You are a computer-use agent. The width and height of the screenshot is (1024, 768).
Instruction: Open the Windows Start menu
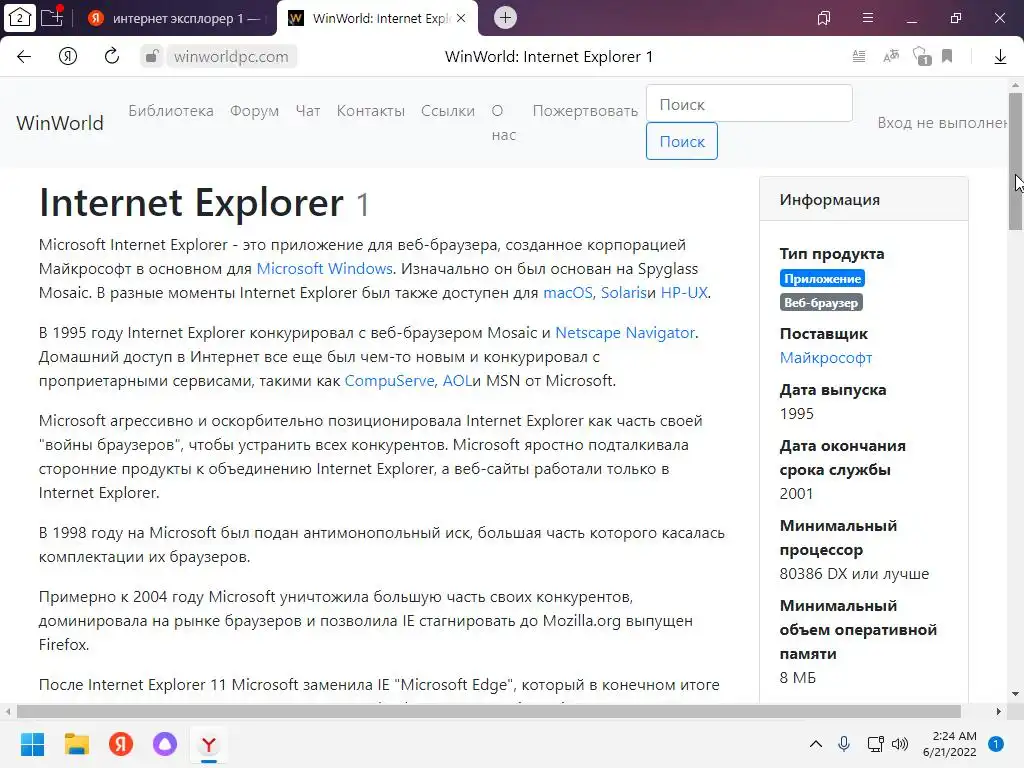[x=32, y=744]
